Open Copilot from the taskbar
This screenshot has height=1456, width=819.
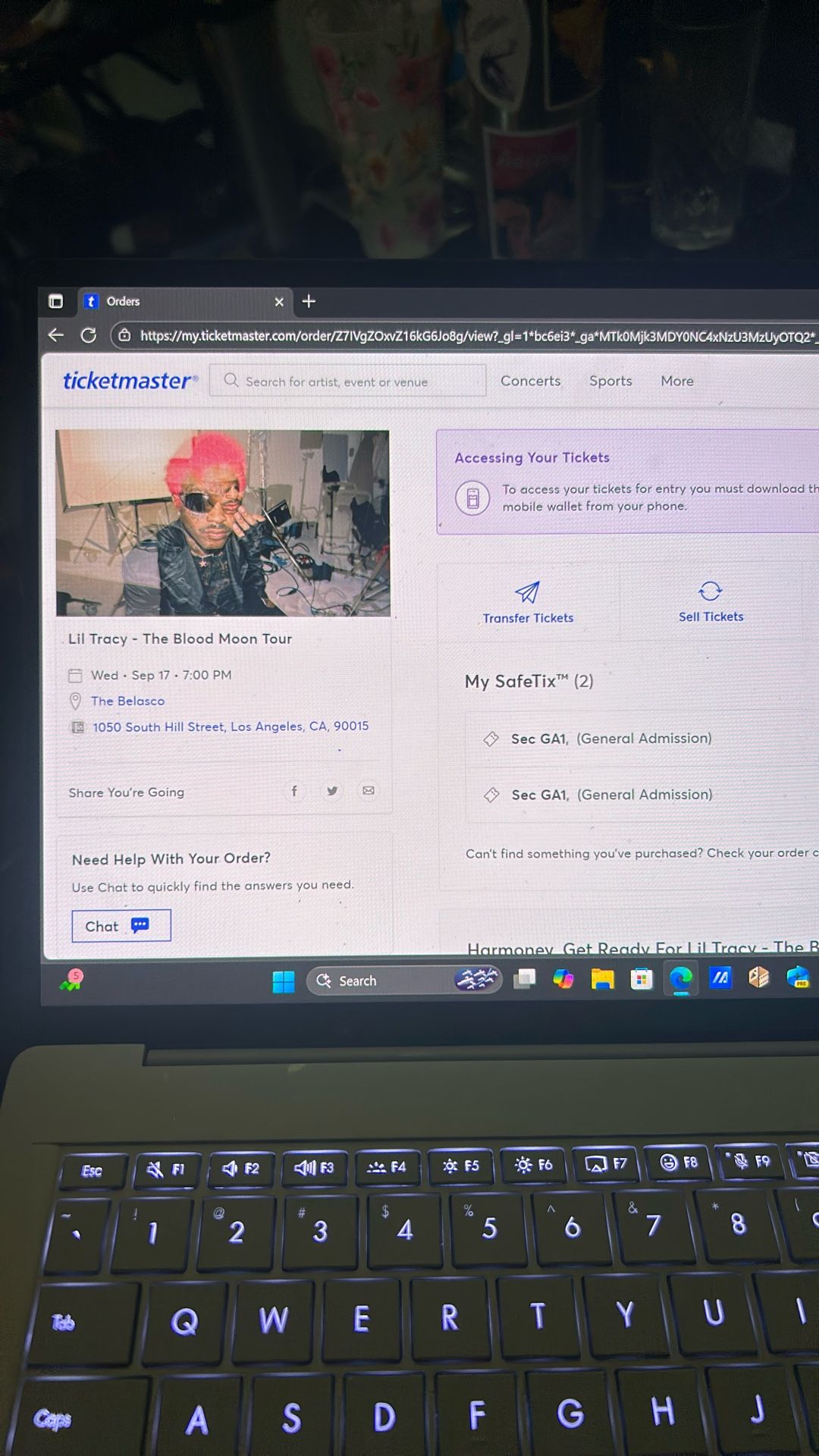click(563, 979)
